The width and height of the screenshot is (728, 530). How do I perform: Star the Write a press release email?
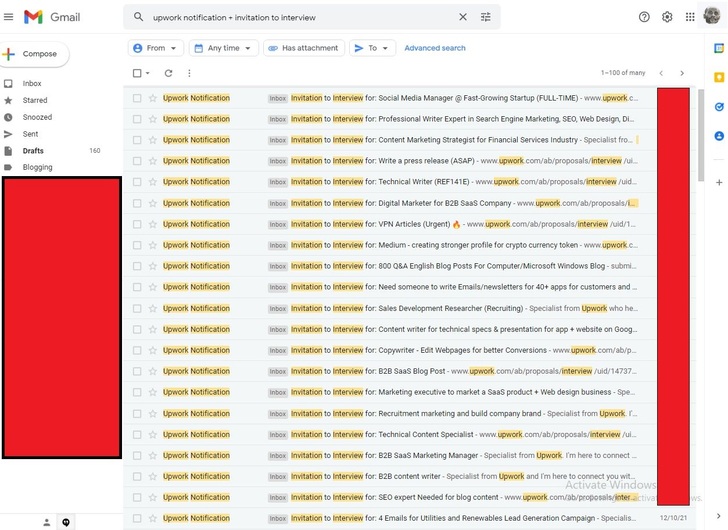click(x=152, y=161)
